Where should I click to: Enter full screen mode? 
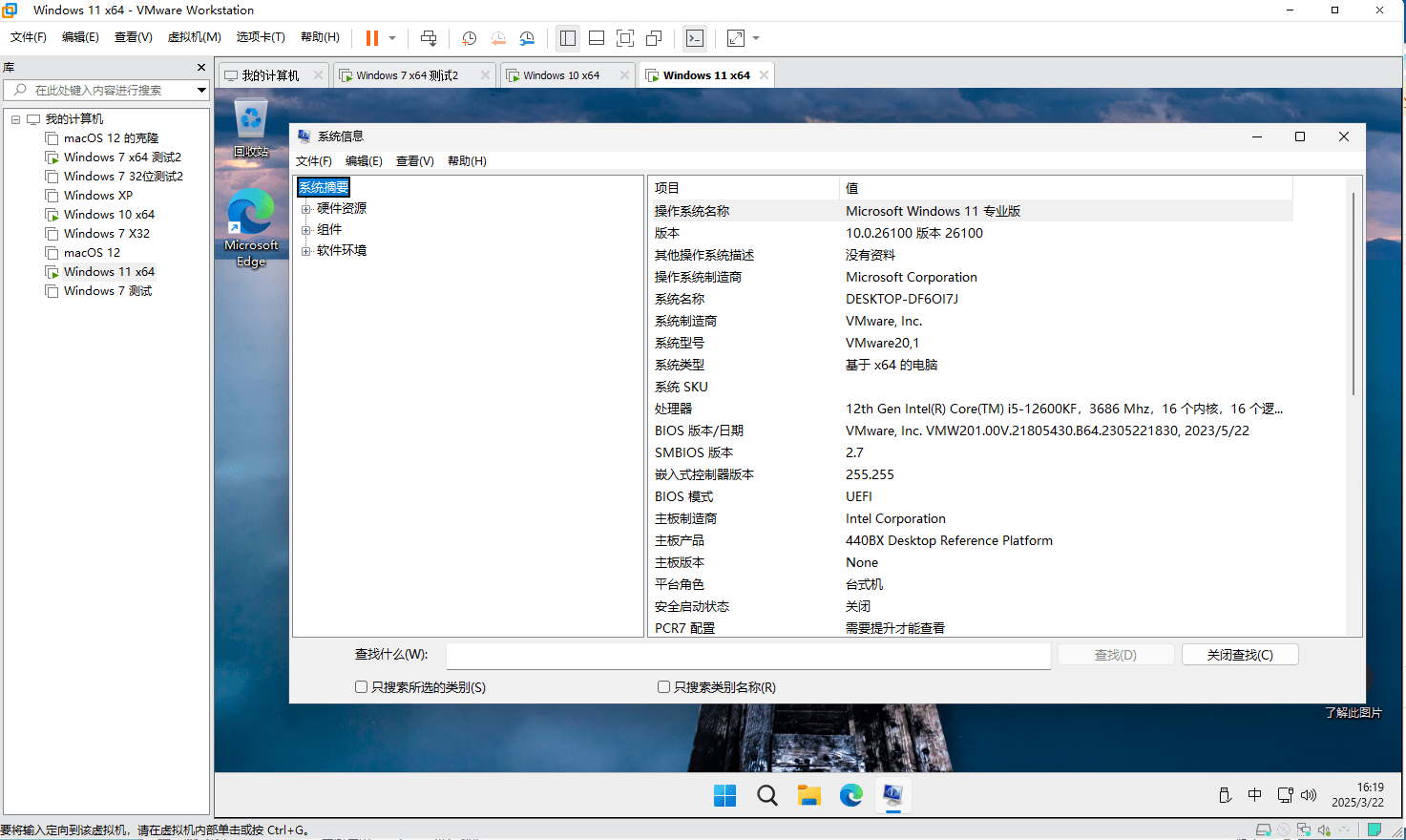(x=625, y=38)
